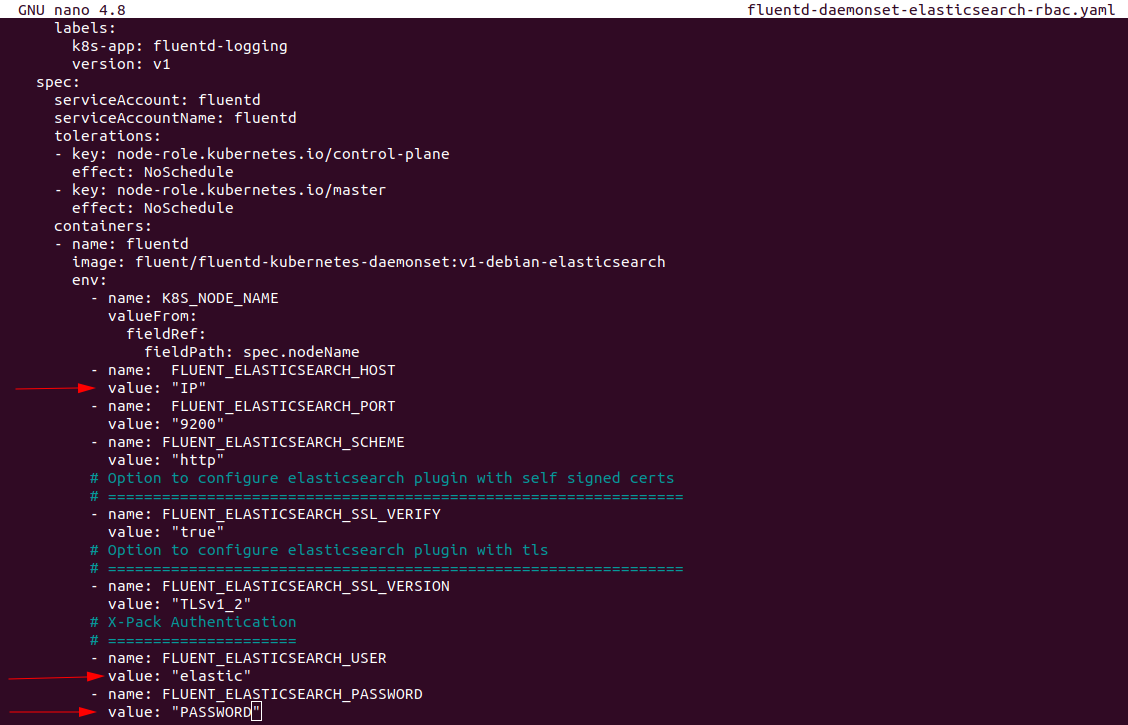Click the FLUENT_ELASTICSEARCH_SSL_VERIFY name line

click(x=265, y=514)
